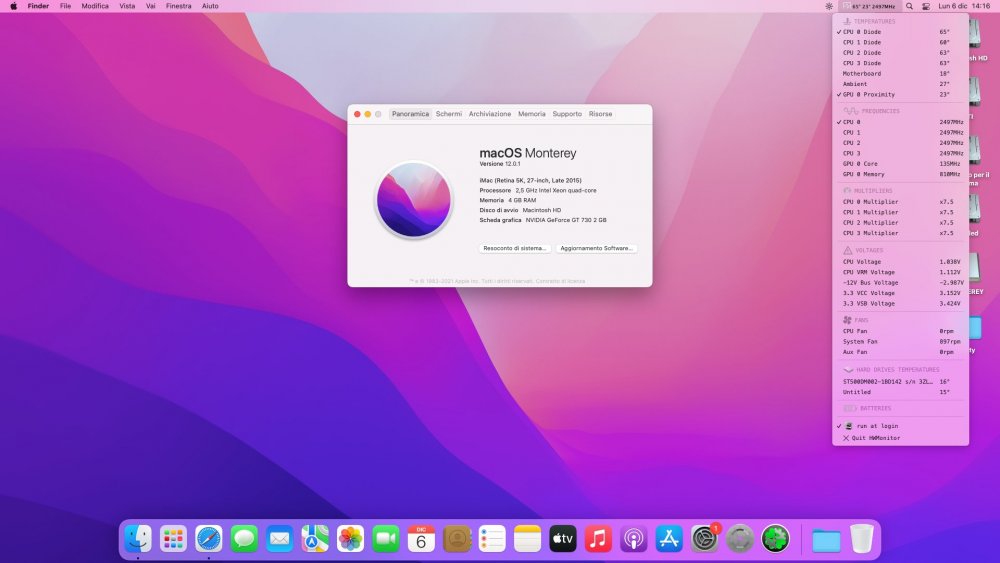Select the Panoramica tab
The width and height of the screenshot is (1000, 563).
410,113
